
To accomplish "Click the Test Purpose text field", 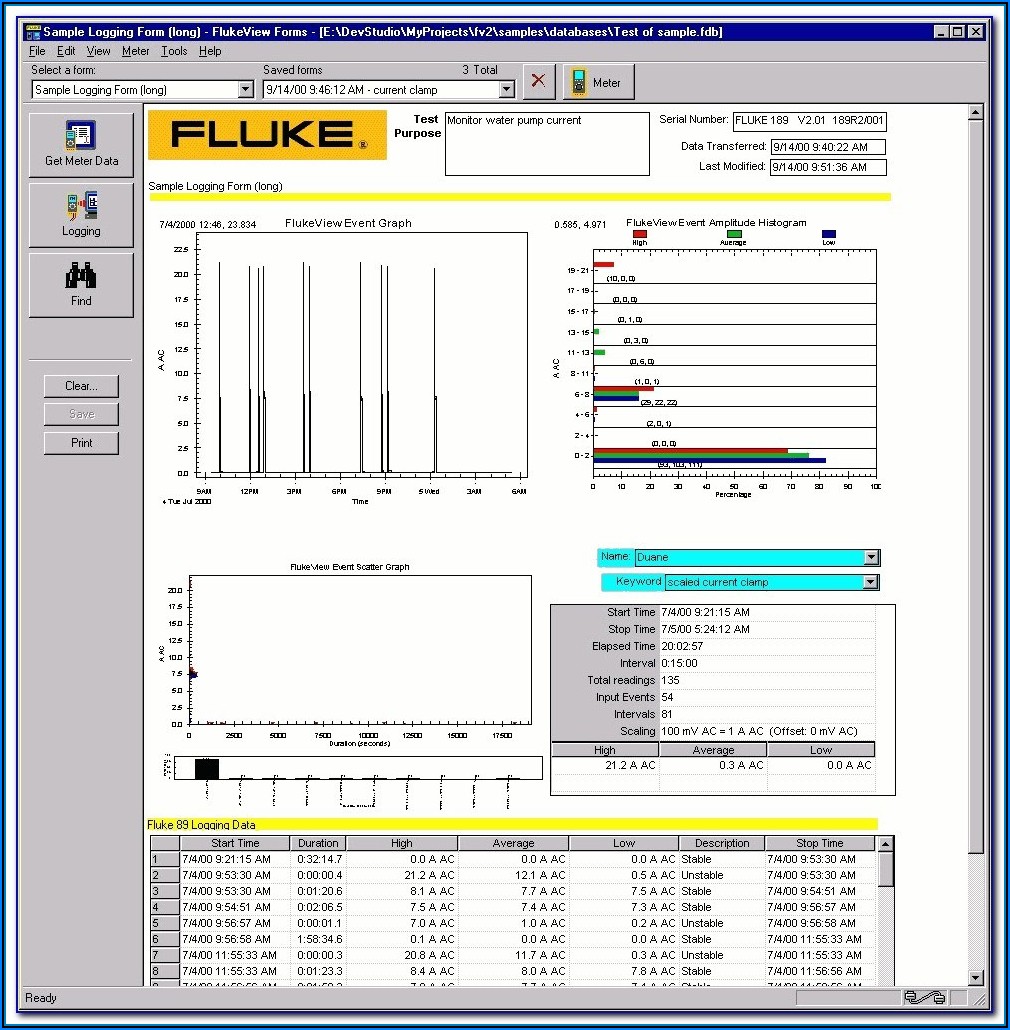I will coord(546,143).
